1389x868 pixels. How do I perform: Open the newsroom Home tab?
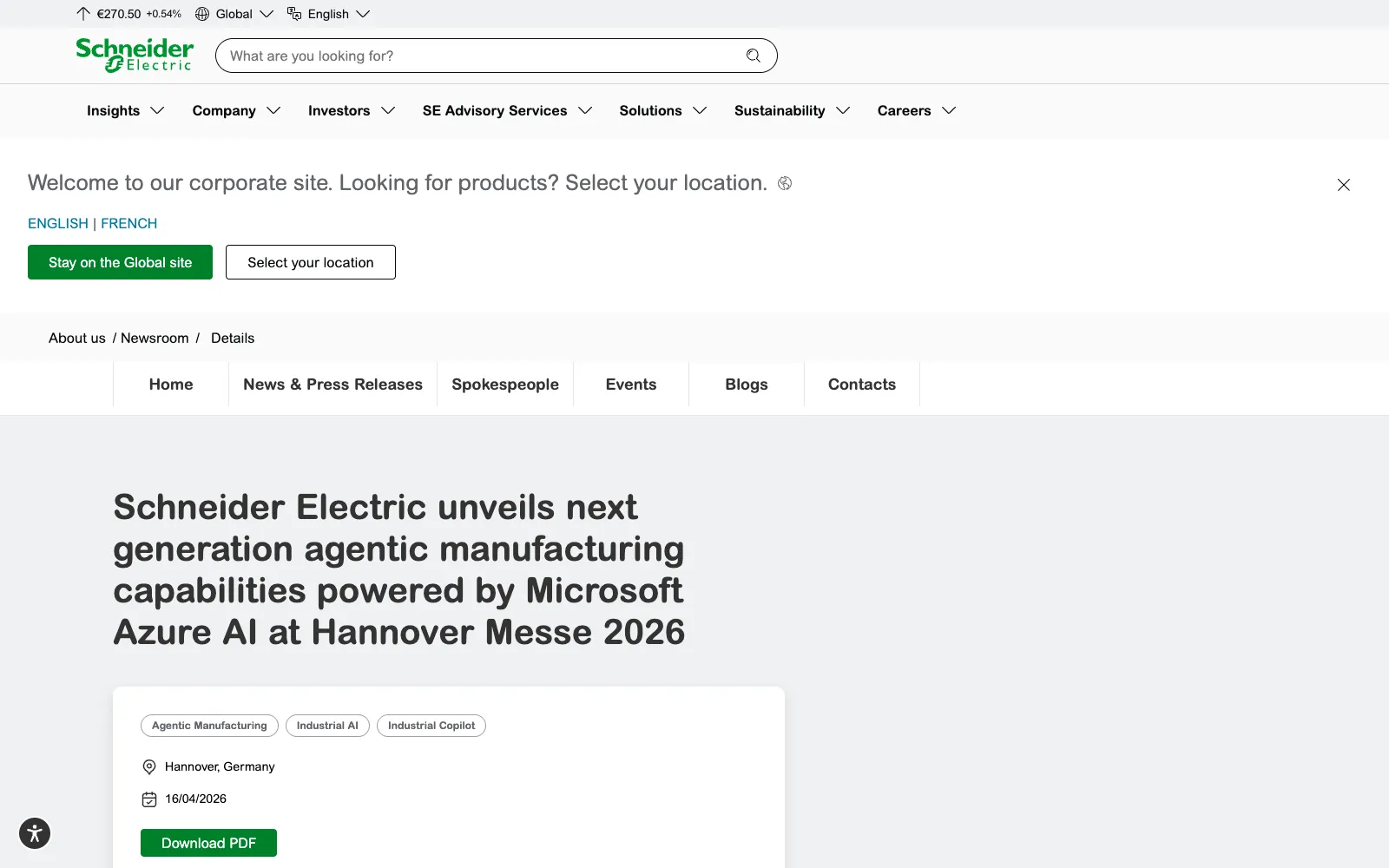pos(171,385)
